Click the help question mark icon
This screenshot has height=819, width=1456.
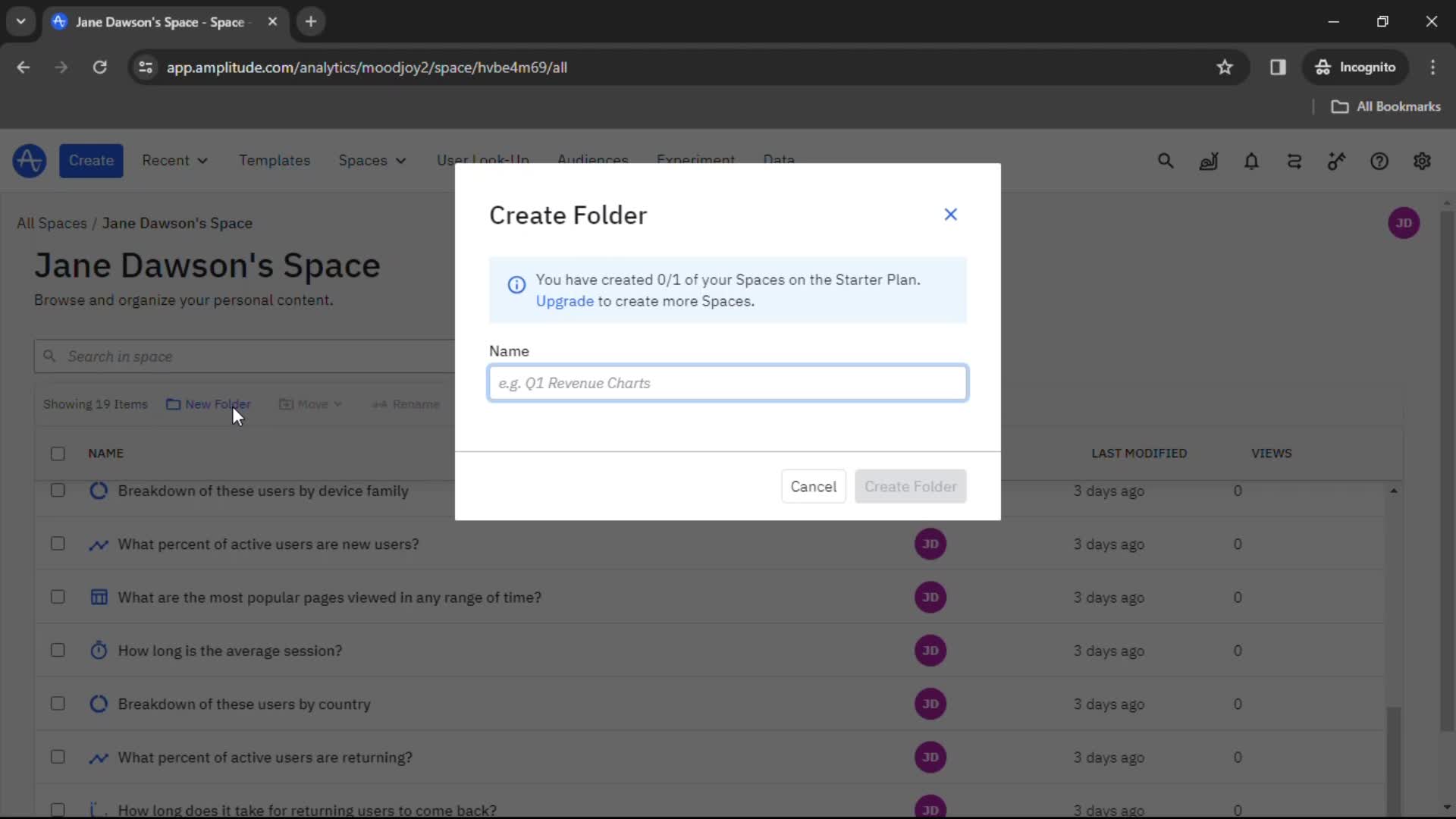1380,161
